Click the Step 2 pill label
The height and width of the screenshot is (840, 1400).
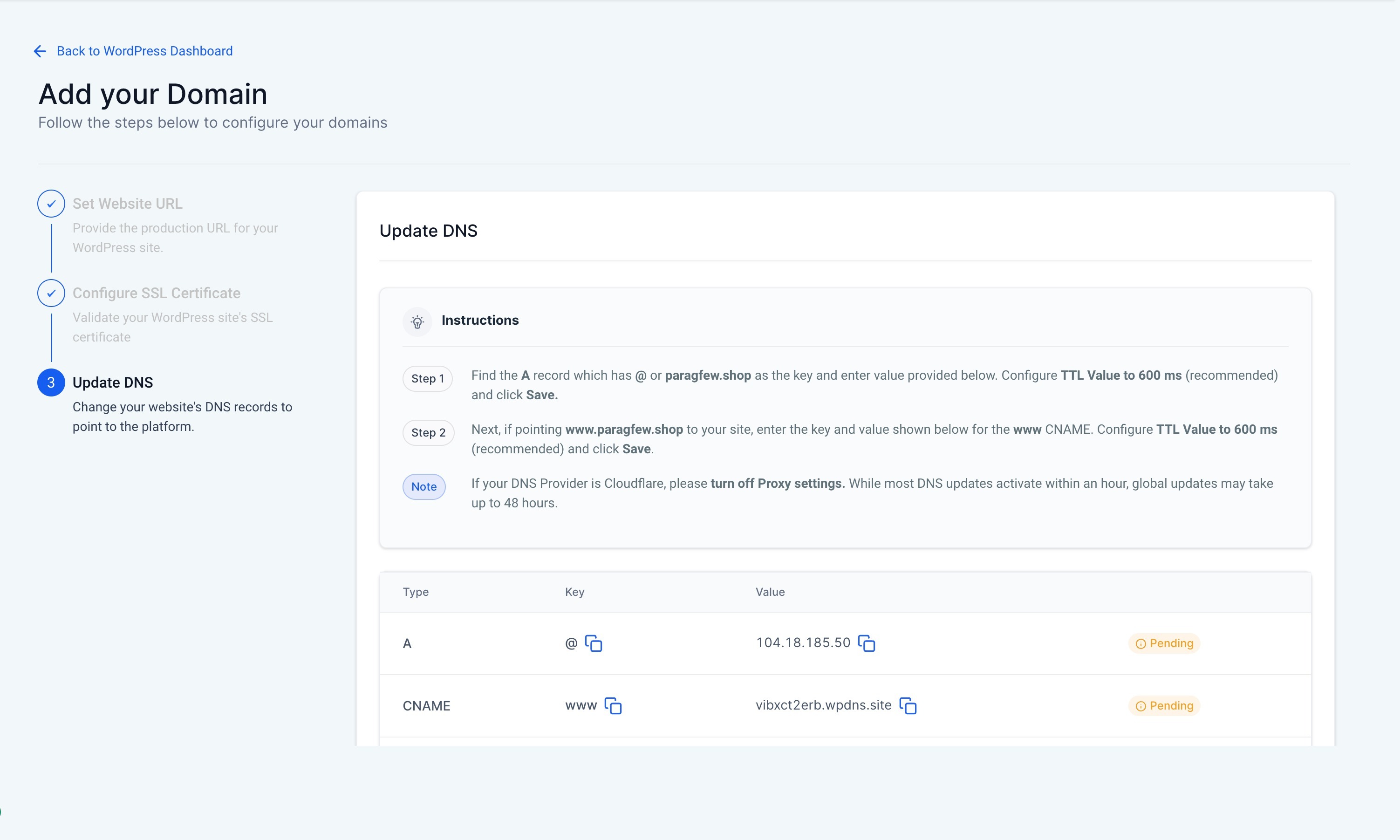point(428,433)
